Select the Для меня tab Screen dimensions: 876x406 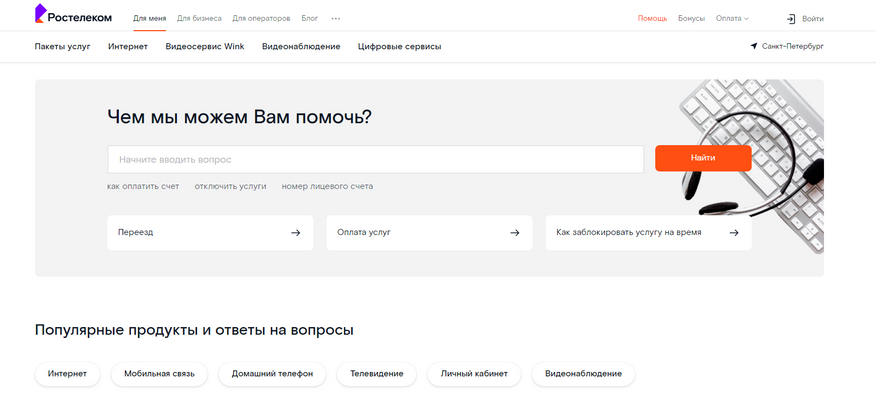click(149, 18)
